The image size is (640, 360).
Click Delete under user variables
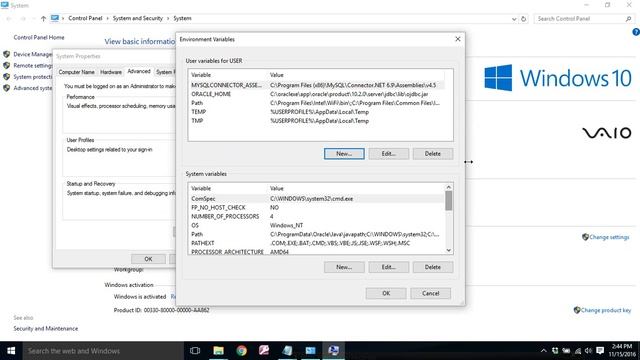433,153
